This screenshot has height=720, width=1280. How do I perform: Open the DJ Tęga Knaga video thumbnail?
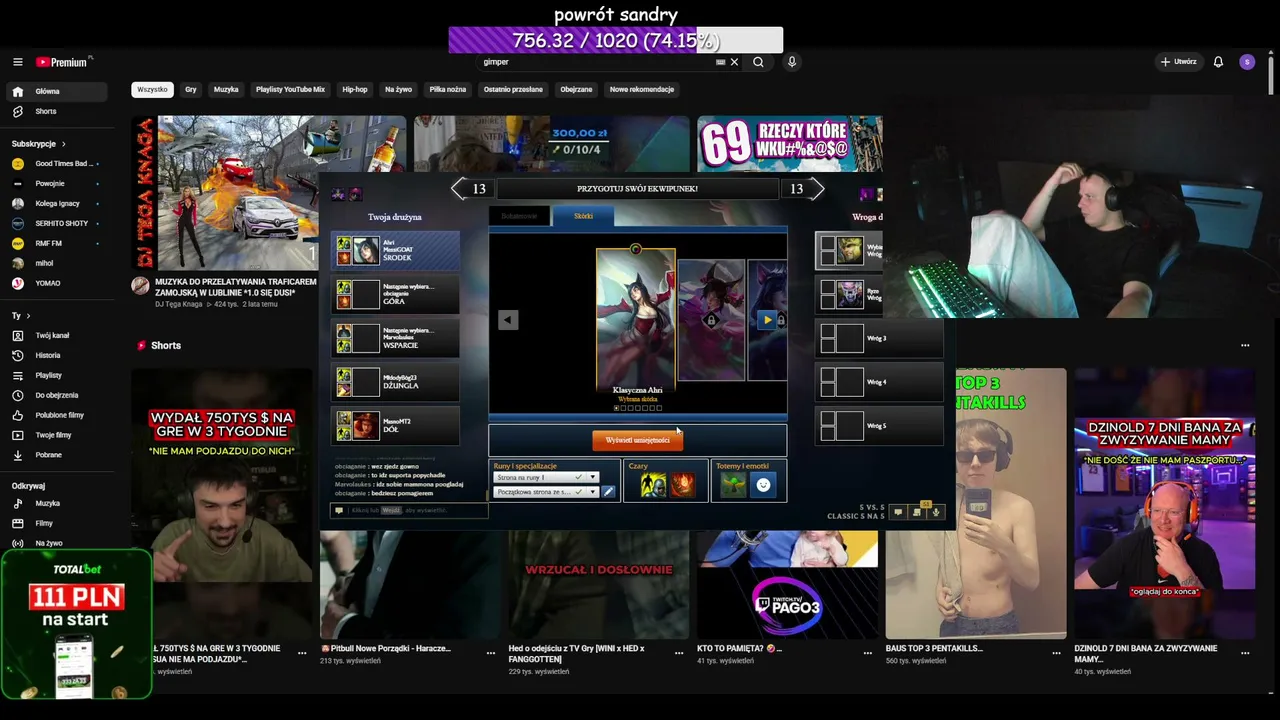coord(225,193)
